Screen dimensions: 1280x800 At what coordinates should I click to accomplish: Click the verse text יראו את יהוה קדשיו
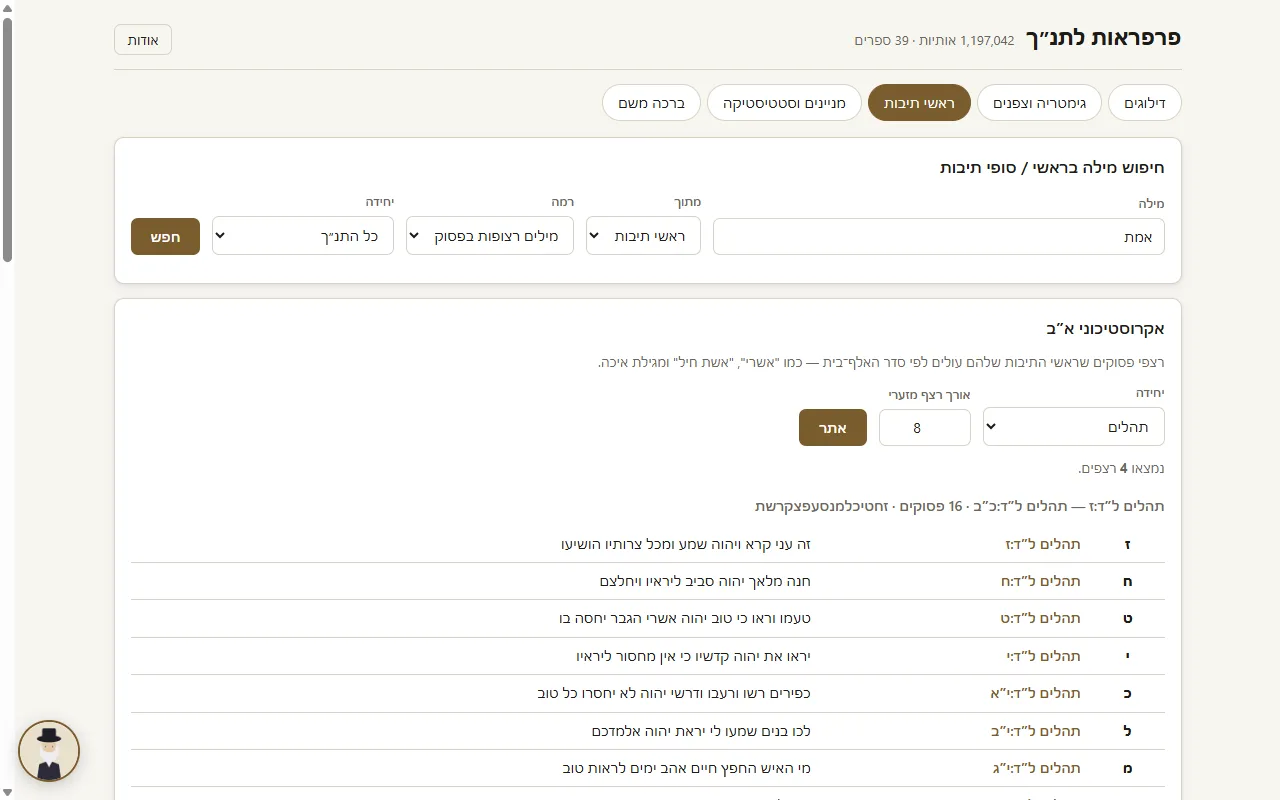693,656
